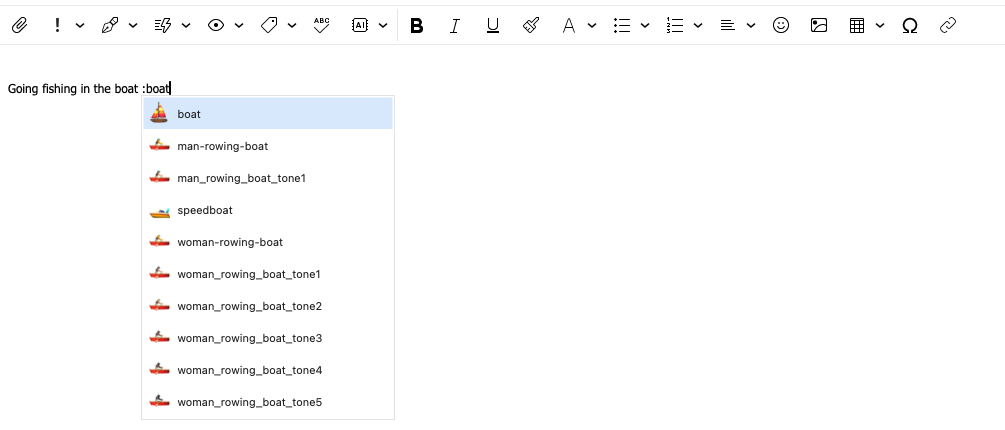This screenshot has width=1005, height=430.
Task: Open the font color picker
Action: (x=569, y=26)
